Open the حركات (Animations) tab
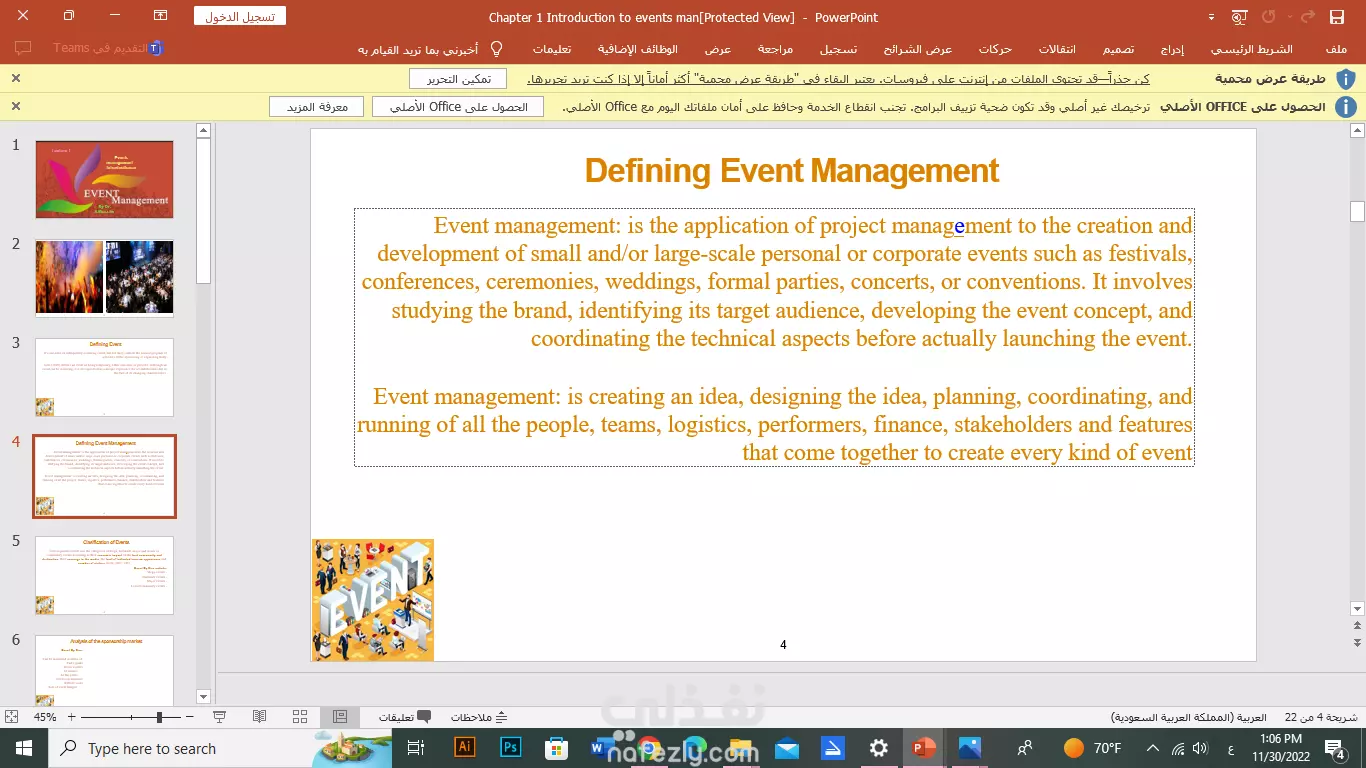The image size is (1366, 768). 995,49
